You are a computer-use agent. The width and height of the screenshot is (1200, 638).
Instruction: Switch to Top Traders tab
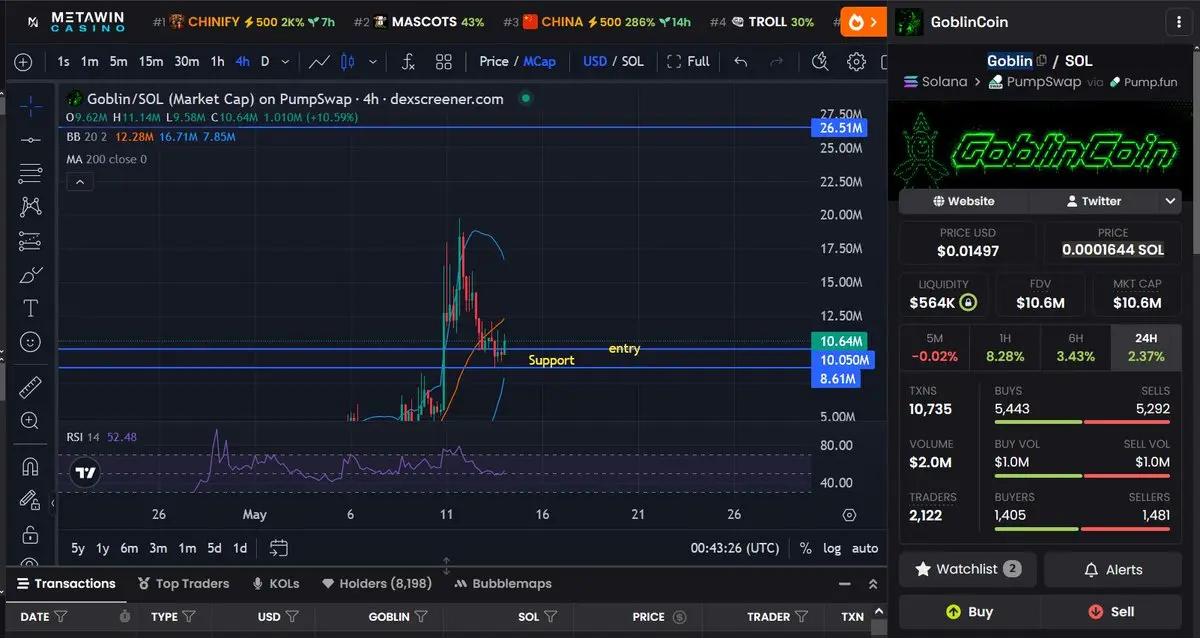tap(184, 584)
